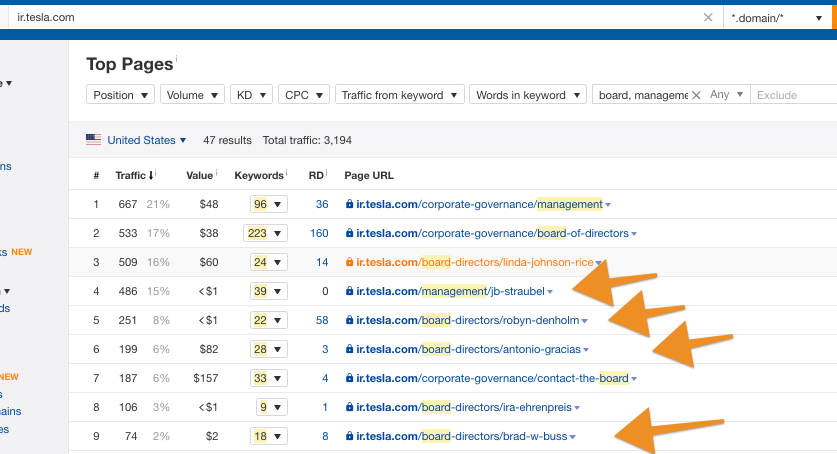Viewport: 837px width, 454px height.
Task: Sort by the RD column header
Action: point(317,176)
